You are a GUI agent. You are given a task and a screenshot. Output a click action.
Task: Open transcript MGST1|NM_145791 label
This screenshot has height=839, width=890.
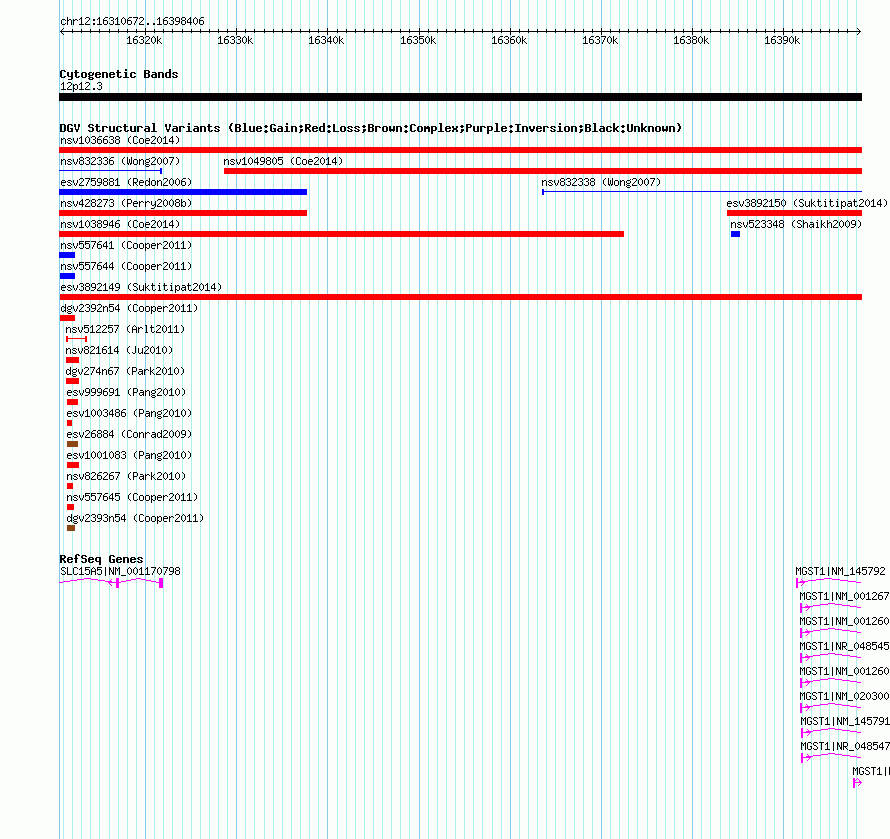845,721
